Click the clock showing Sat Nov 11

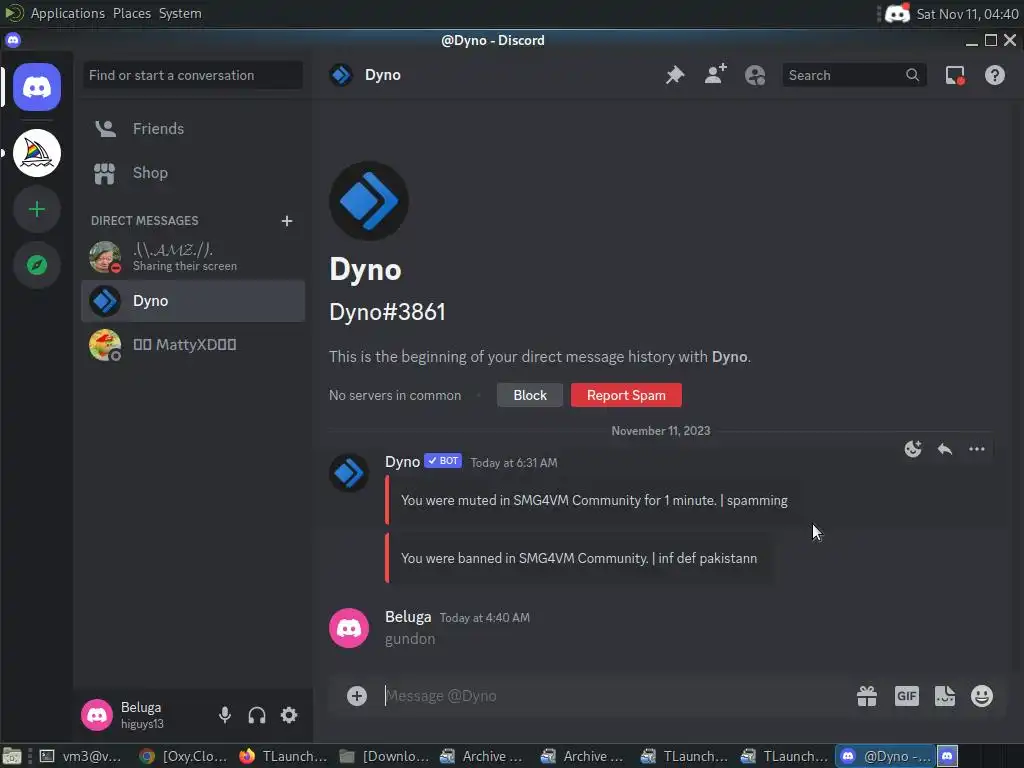[967, 14]
